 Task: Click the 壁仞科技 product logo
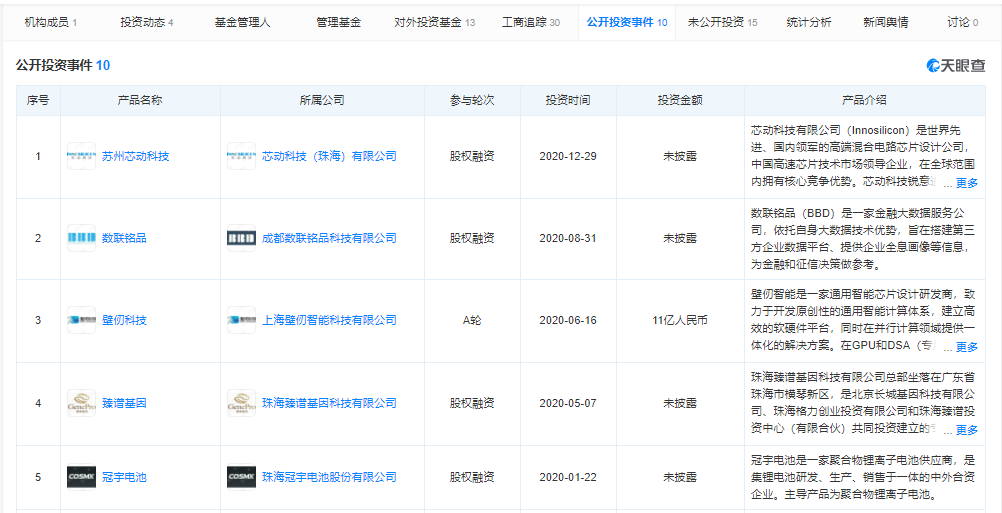pyautogui.click(x=81, y=320)
